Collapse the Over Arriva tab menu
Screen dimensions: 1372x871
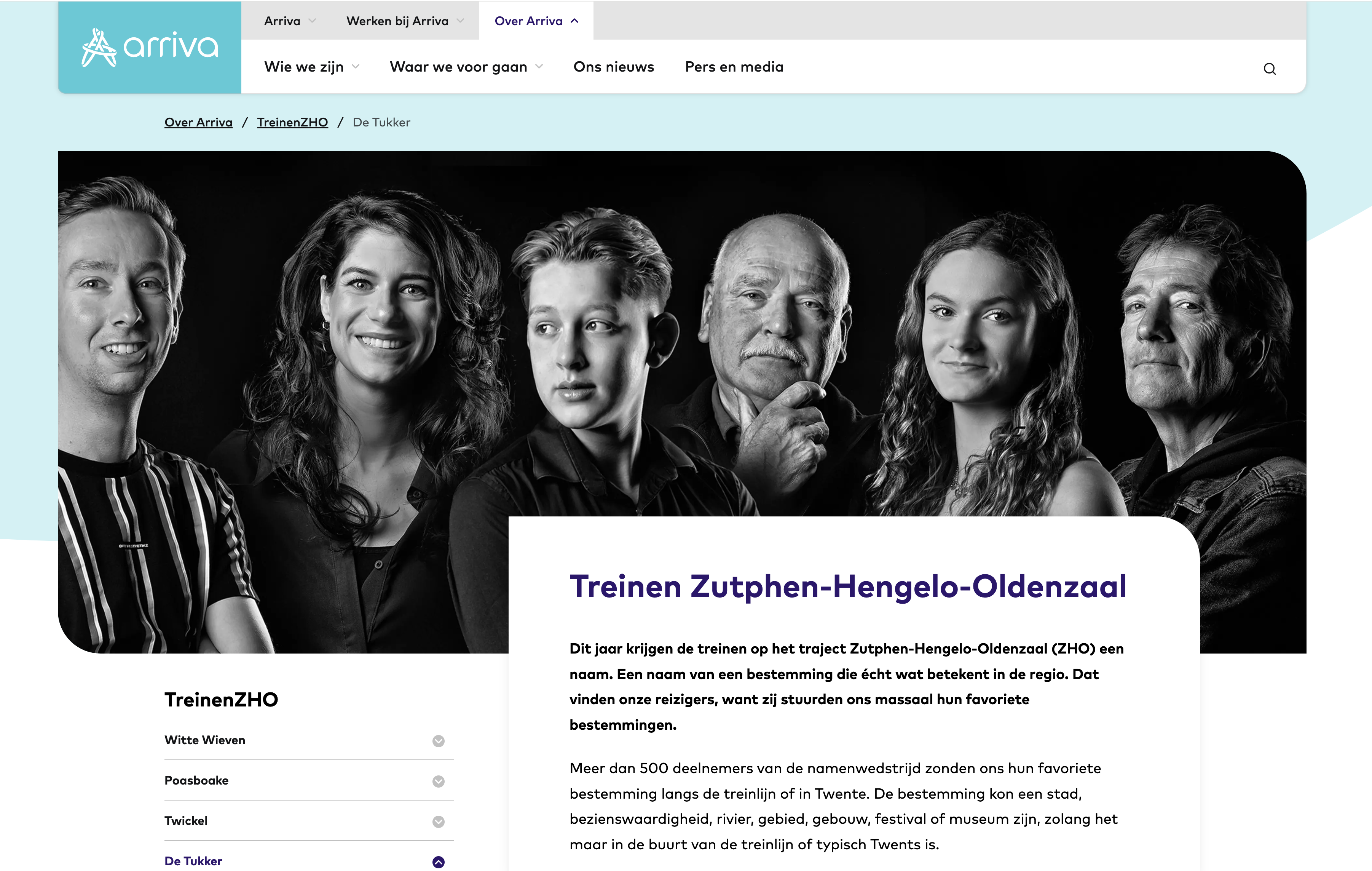(x=536, y=21)
